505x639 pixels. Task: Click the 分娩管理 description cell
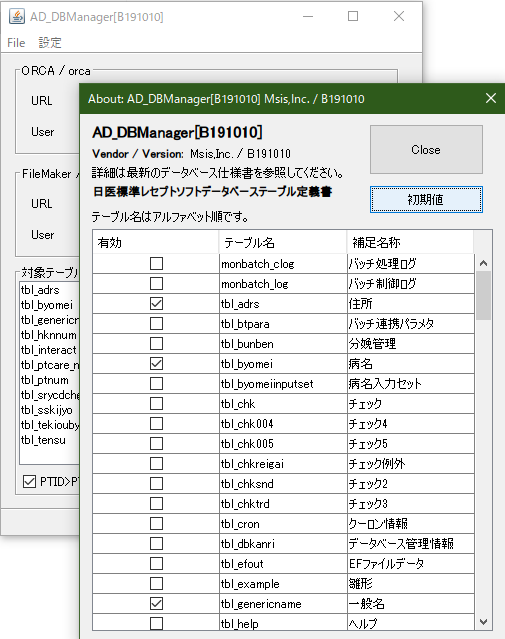coord(411,344)
